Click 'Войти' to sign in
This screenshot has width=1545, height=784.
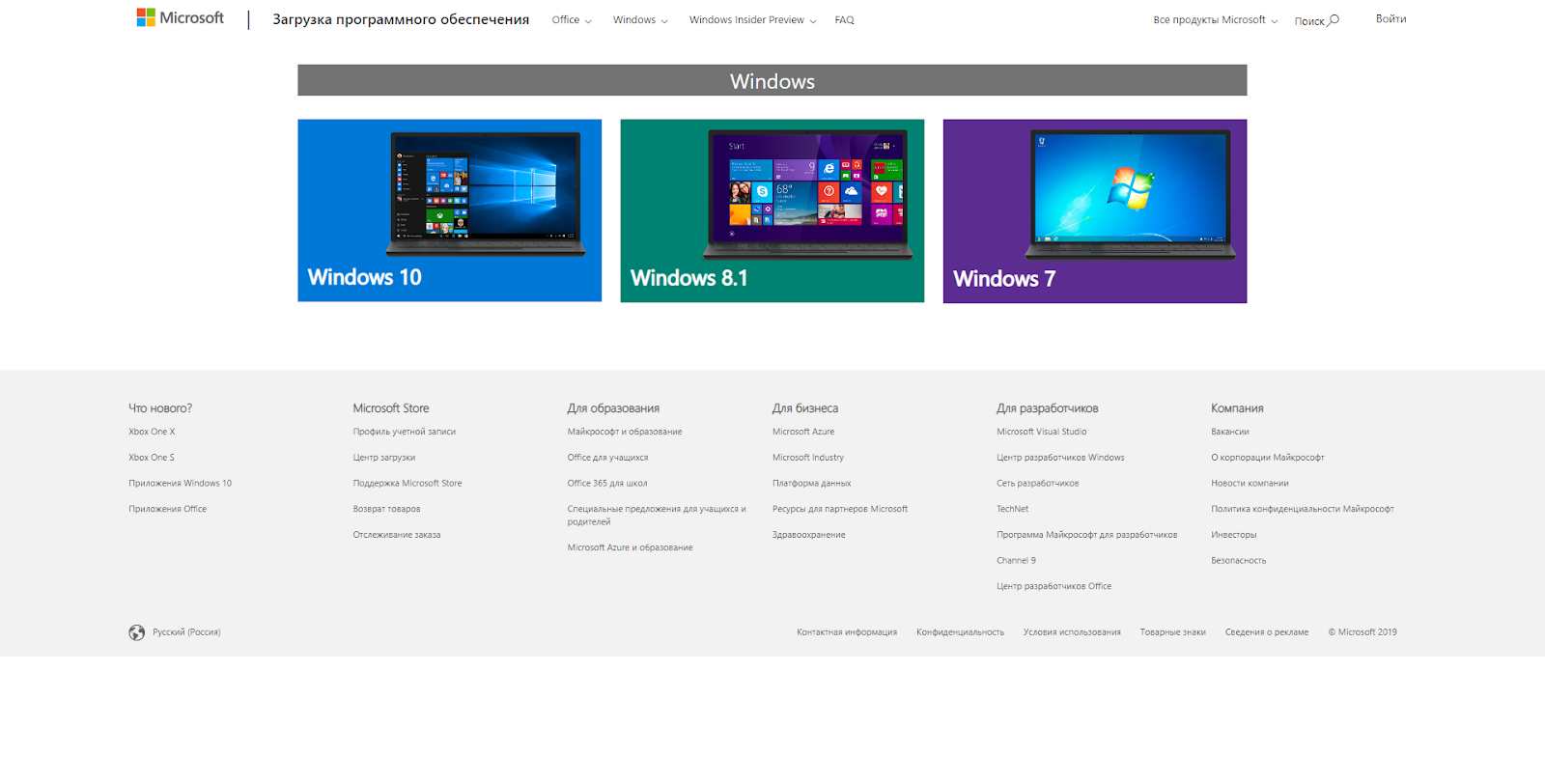1390,19
